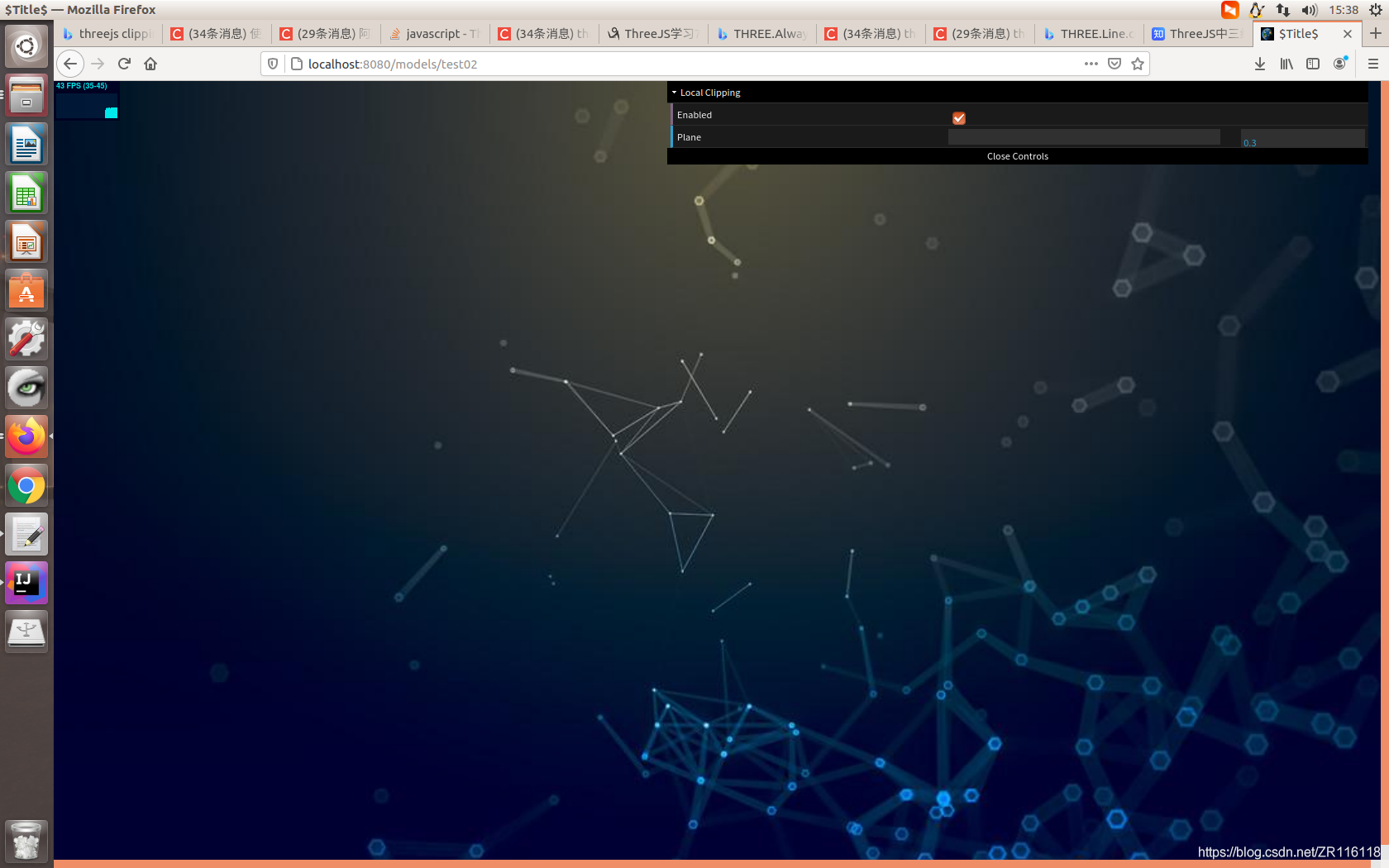Viewport: 1389px width, 868px height.
Task: Click the Close Controls button
Action: click(x=1018, y=155)
